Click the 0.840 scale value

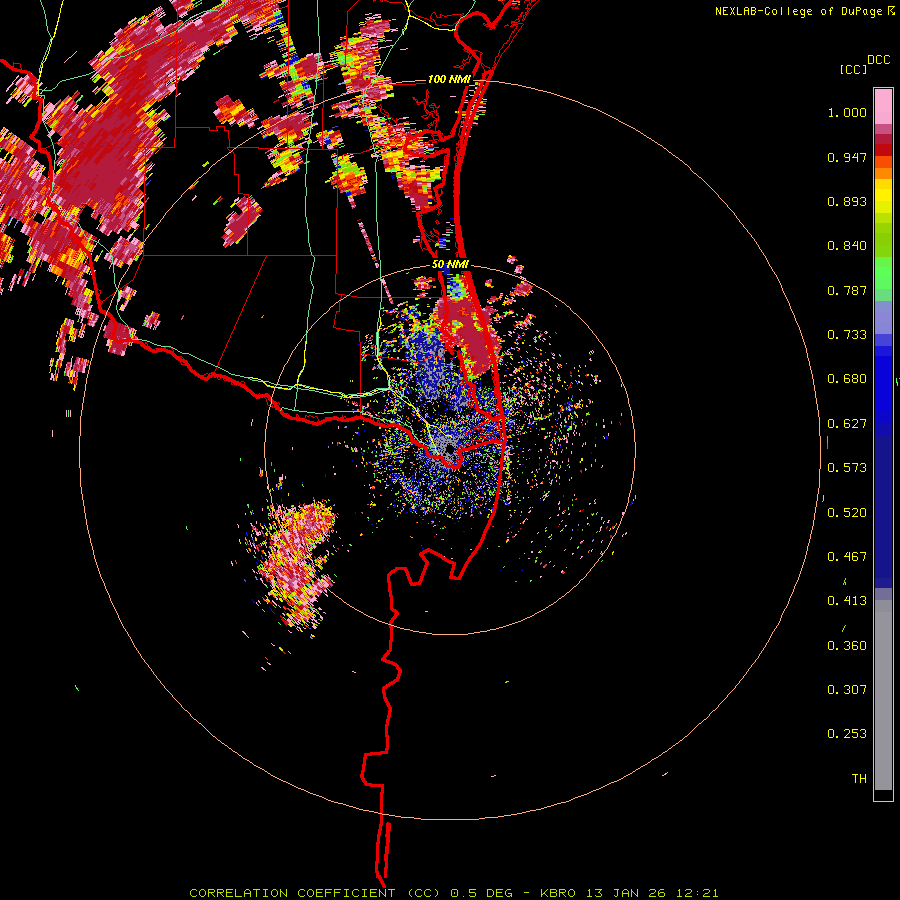847,246
